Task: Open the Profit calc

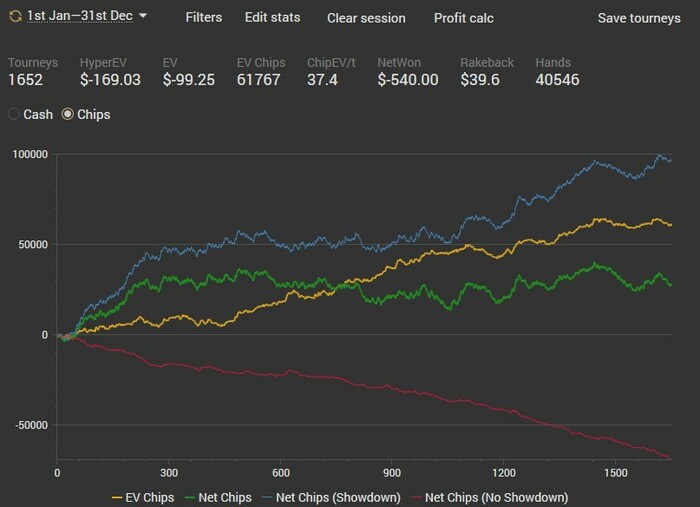Action: click(x=463, y=18)
